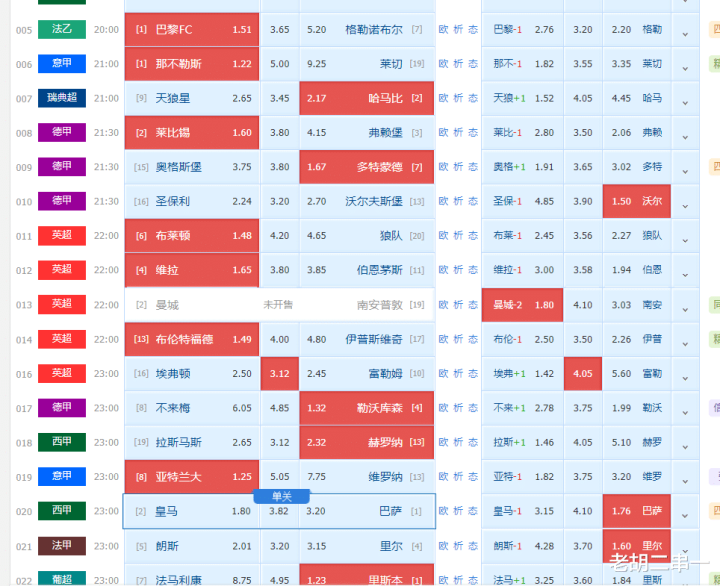Open 欧 link in 莱比锡 row
This screenshot has width=720, height=586.
pyautogui.click(x=443, y=133)
